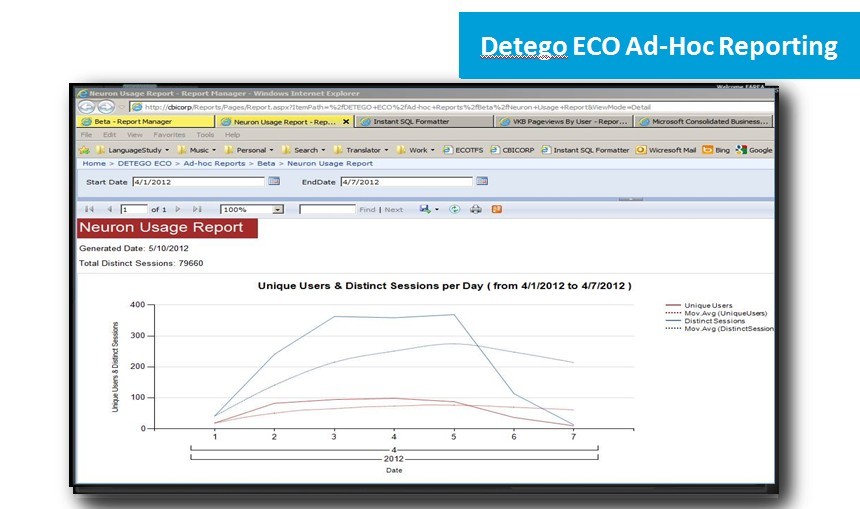Open the ECOTFS favorite link
The width and height of the screenshot is (860, 509).
(x=462, y=150)
